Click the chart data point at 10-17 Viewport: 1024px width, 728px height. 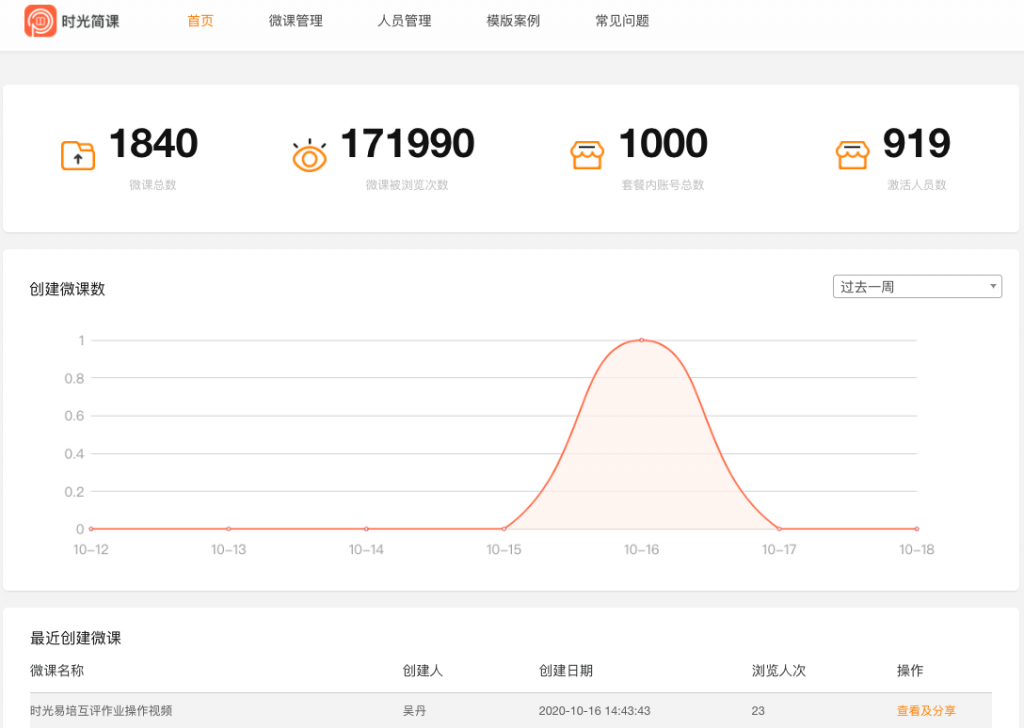click(779, 528)
